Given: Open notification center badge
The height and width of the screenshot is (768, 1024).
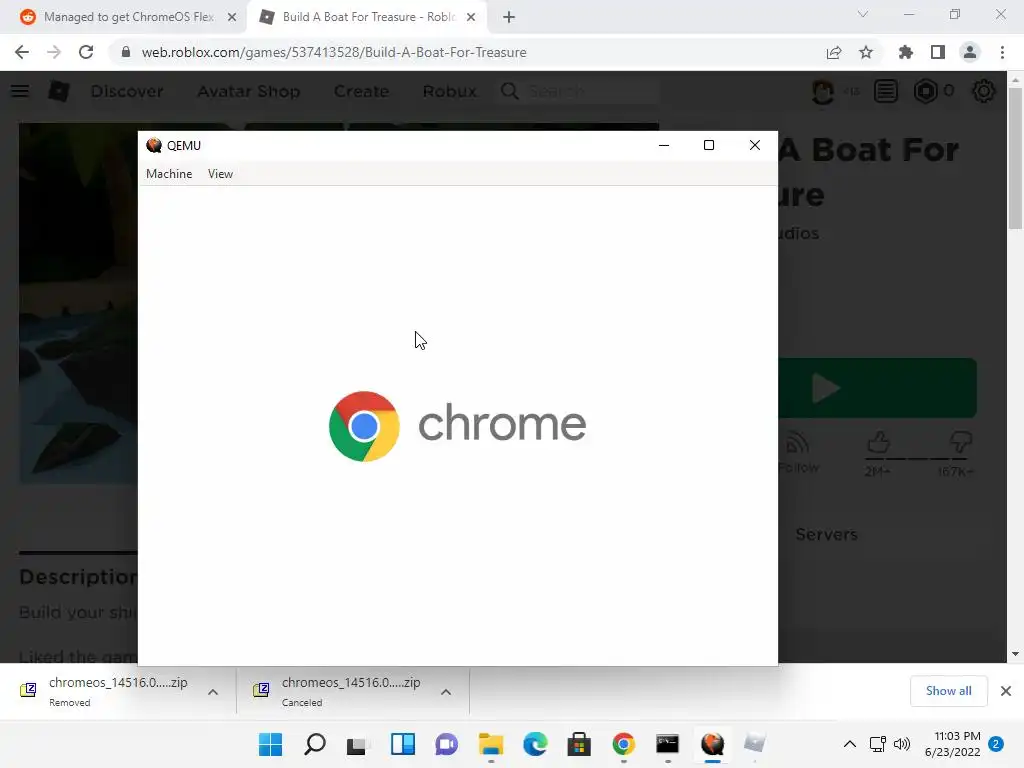Looking at the screenshot, I should [x=996, y=744].
